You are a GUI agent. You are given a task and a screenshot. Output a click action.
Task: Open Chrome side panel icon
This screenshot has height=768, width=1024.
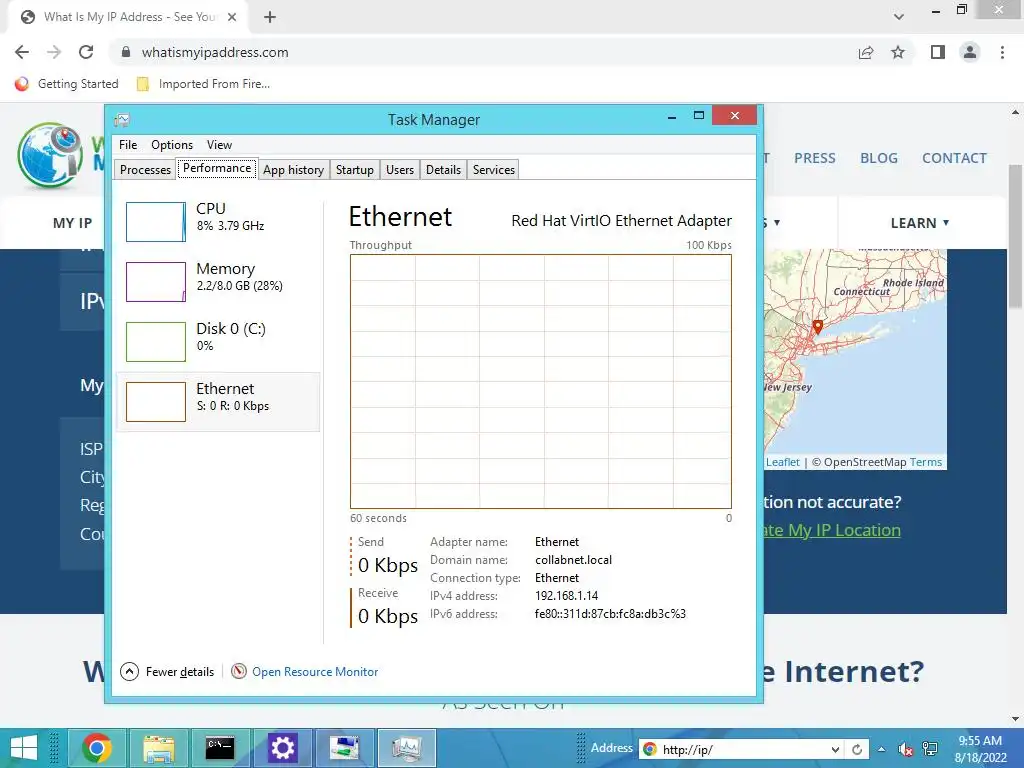coord(938,52)
